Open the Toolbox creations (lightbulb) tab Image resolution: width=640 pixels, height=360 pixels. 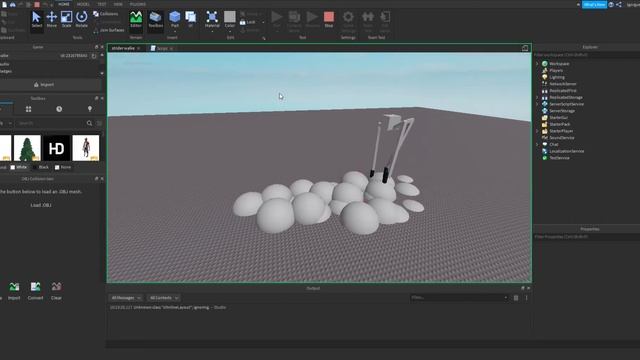point(90,109)
